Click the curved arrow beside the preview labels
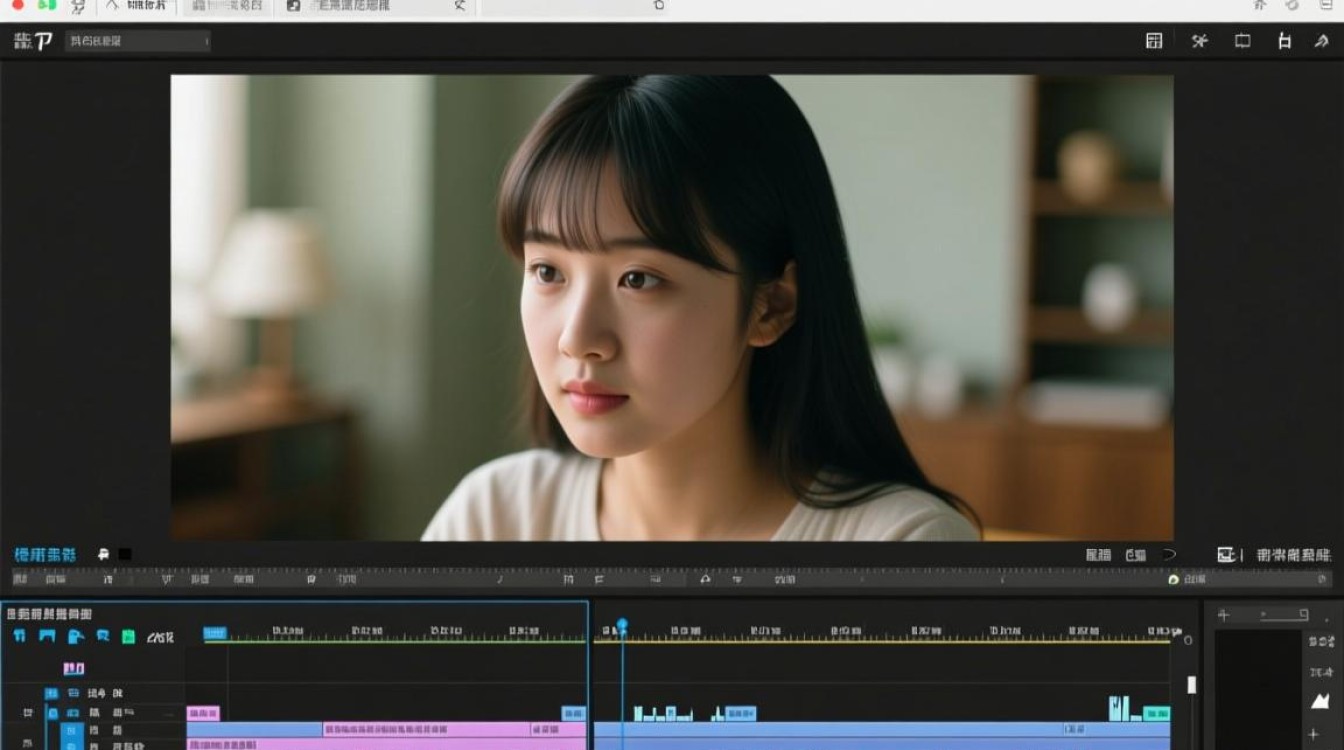Screen dimensions: 1344x750 (x=1170, y=554)
